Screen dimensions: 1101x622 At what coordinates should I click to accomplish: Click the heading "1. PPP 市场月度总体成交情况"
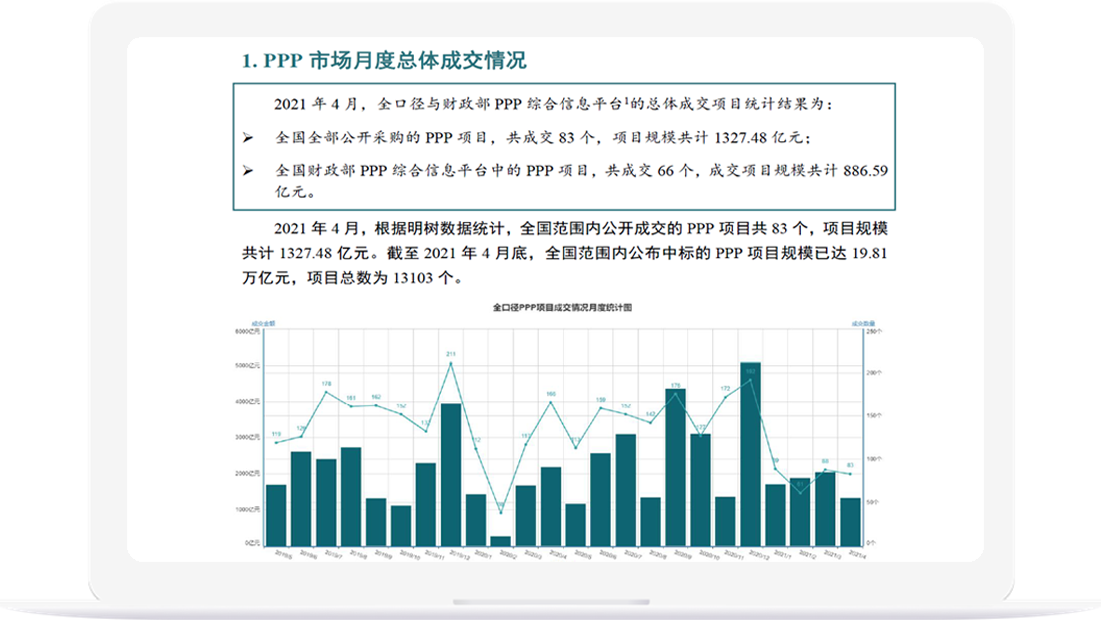pos(383,60)
